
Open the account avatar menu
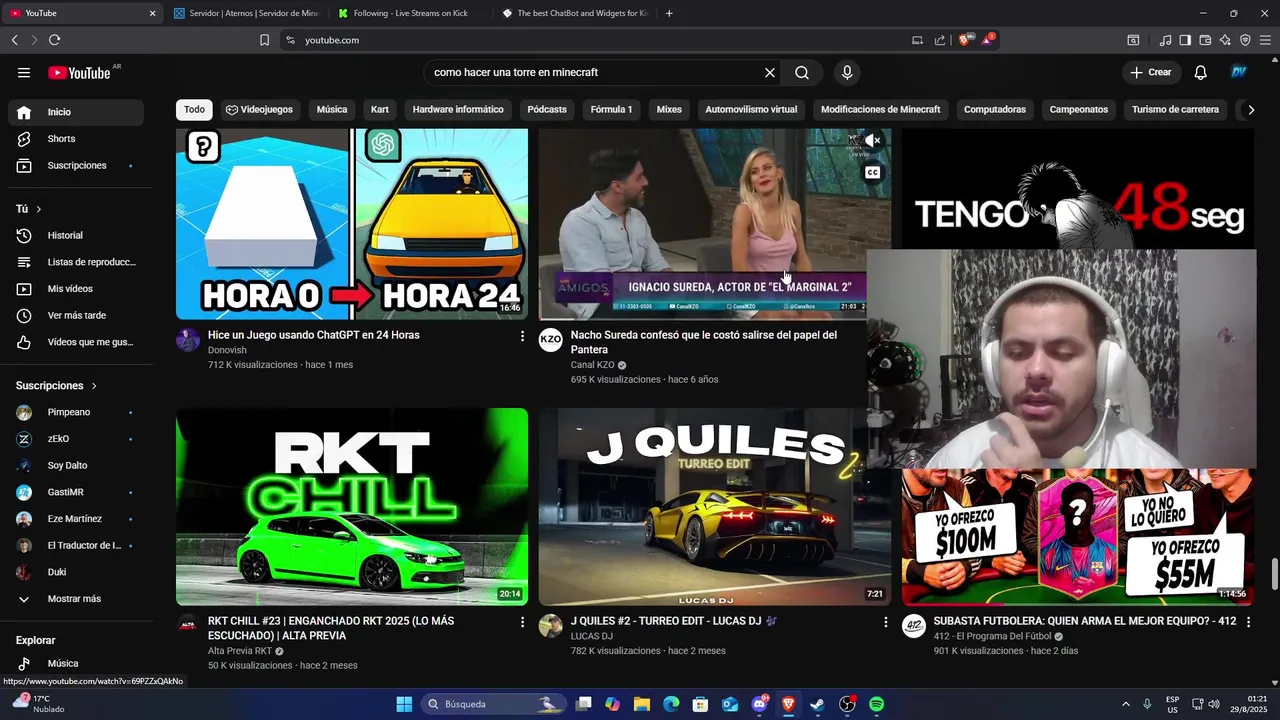(1239, 72)
